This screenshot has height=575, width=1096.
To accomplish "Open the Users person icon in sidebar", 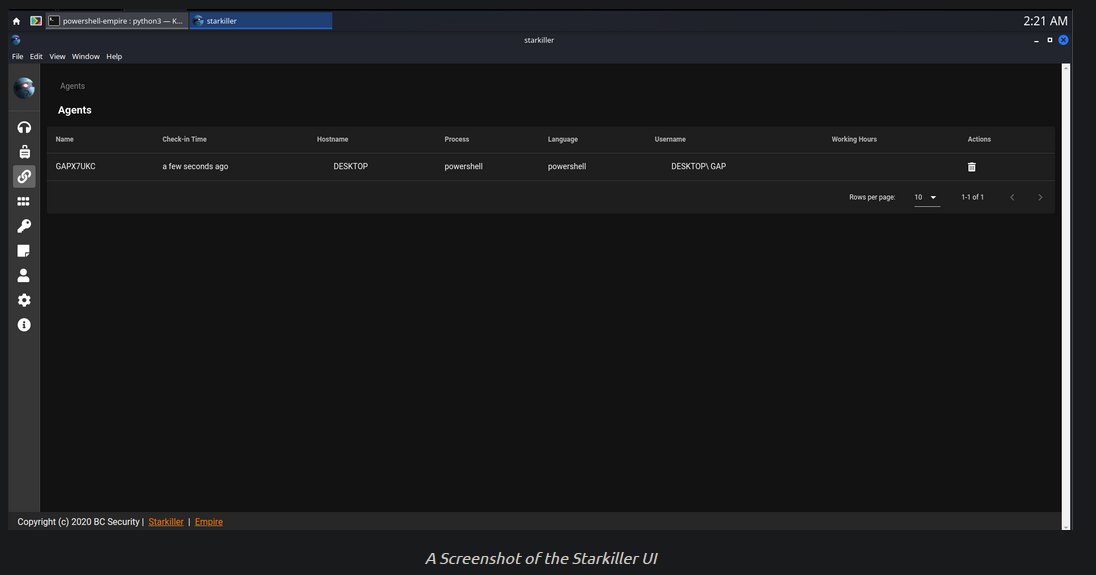I will (x=24, y=275).
